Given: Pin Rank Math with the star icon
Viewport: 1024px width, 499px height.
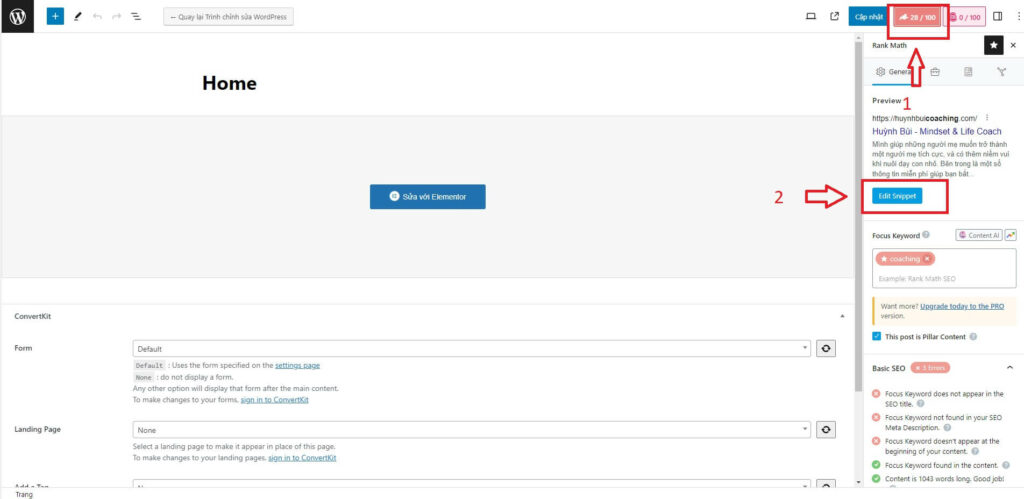Looking at the screenshot, I should 993,45.
